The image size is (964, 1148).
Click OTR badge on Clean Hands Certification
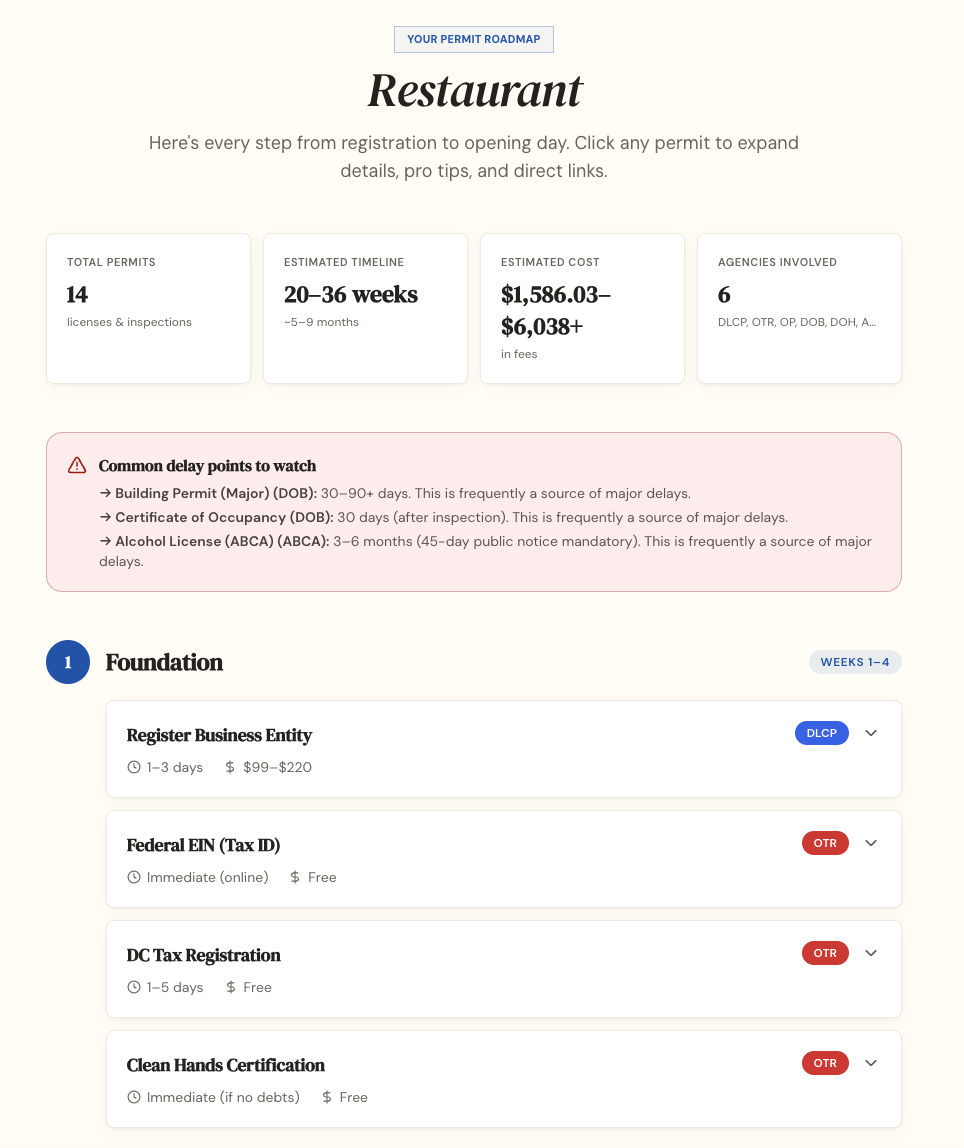click(x=826, y=1062)
